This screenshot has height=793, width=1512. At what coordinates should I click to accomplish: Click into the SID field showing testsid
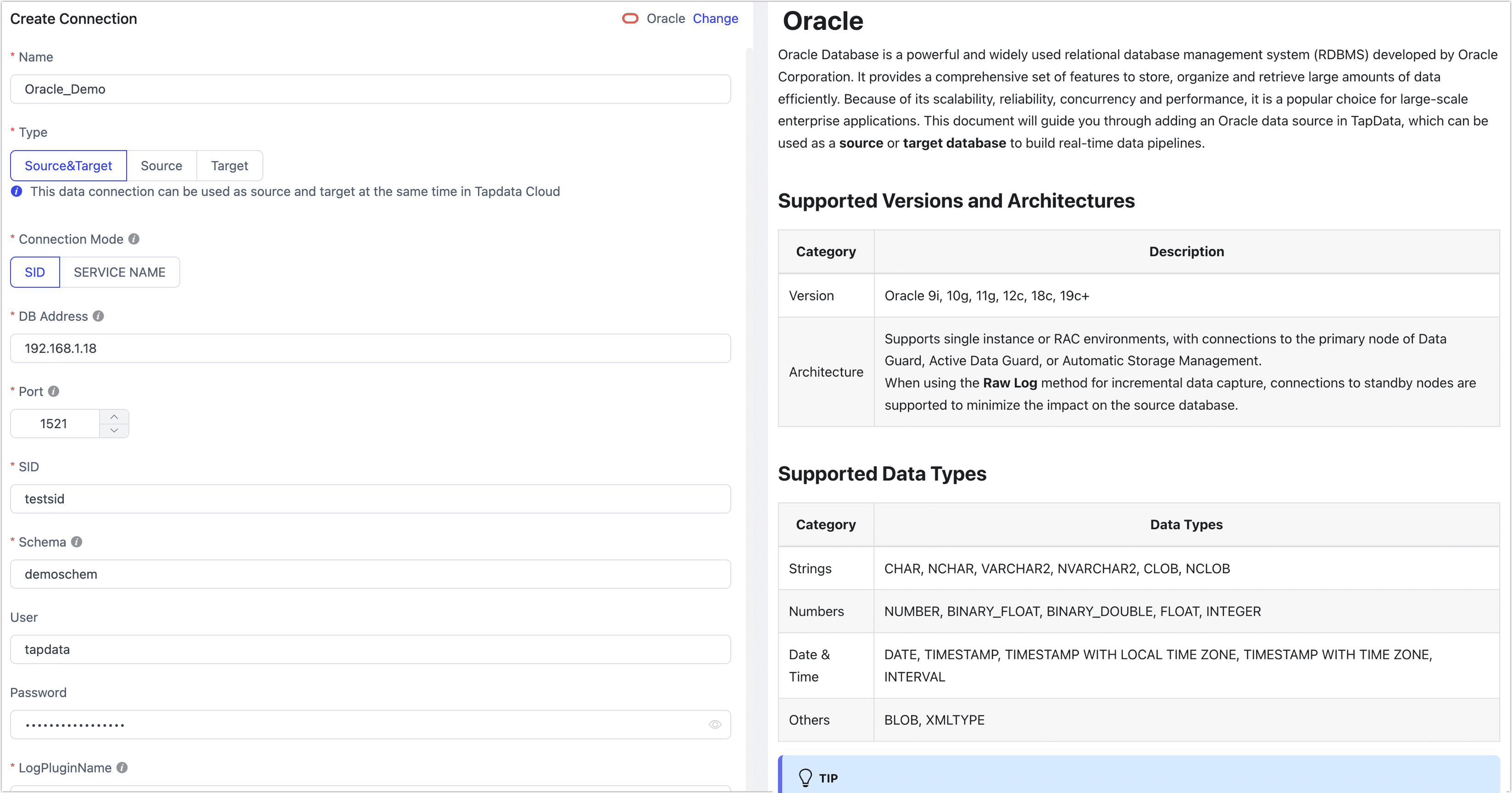tap(370, 499)
